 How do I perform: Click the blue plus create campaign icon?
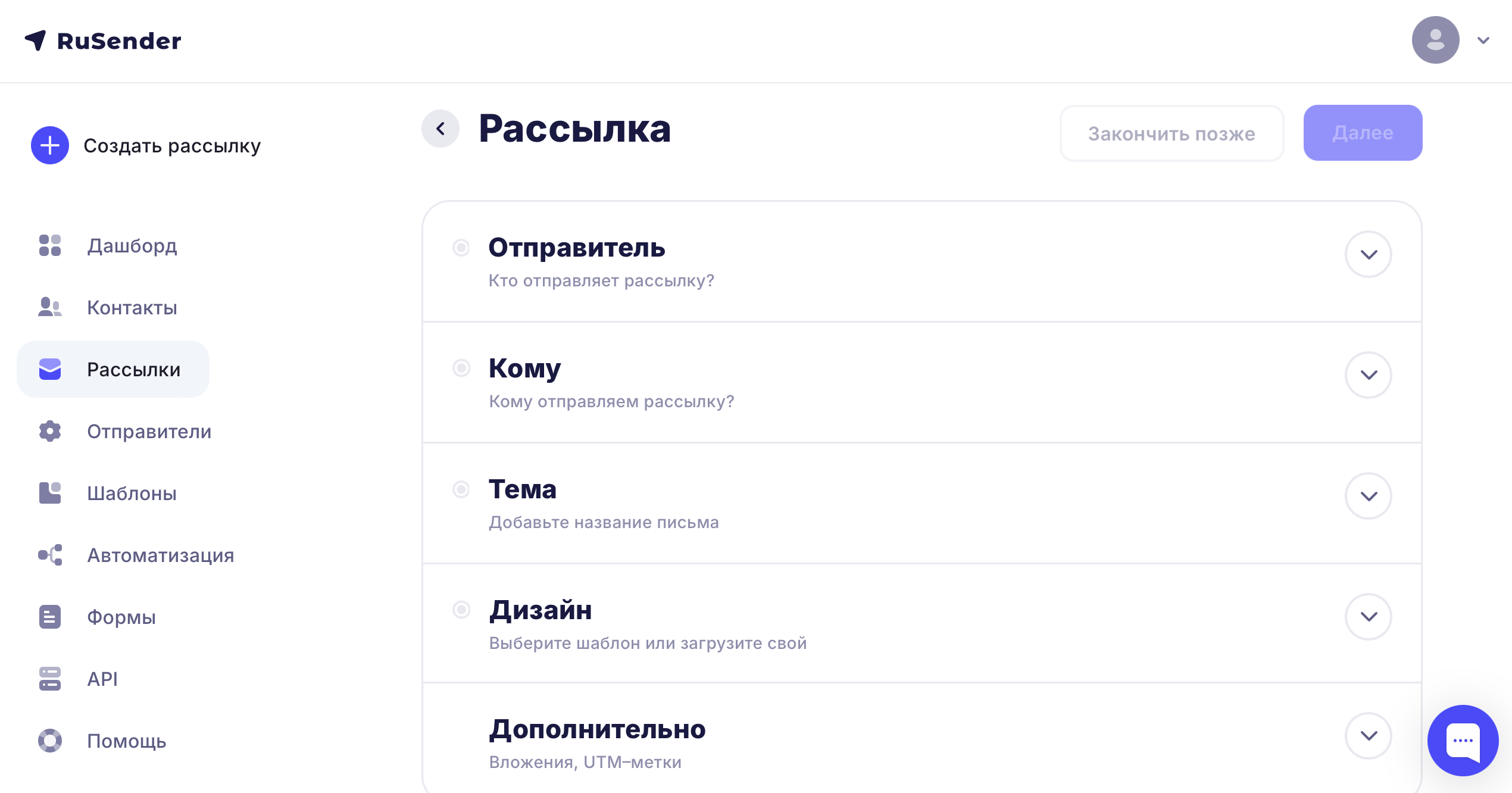(x=50, y=145)
